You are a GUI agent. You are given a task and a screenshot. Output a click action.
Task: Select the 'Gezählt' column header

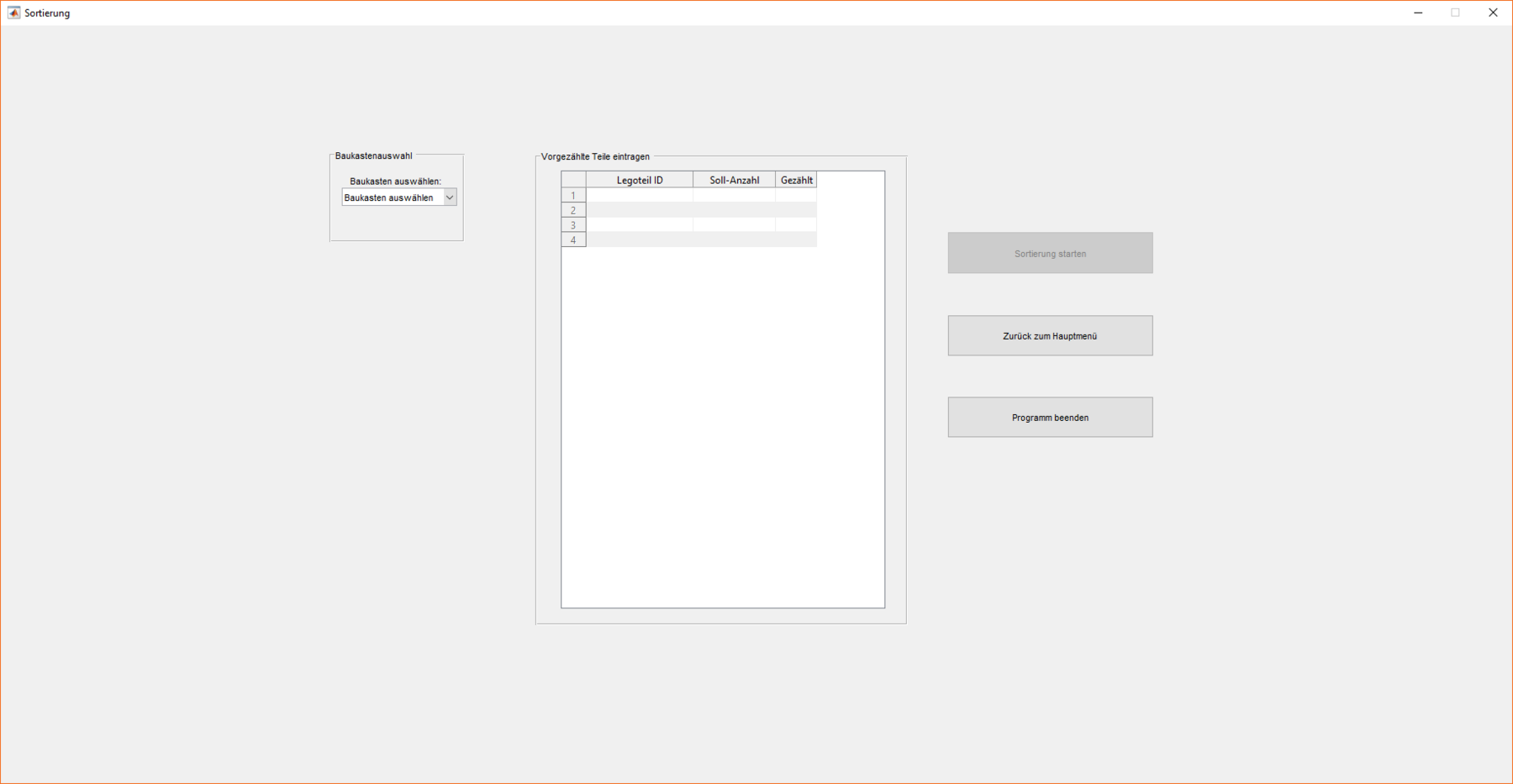(796, 180)
